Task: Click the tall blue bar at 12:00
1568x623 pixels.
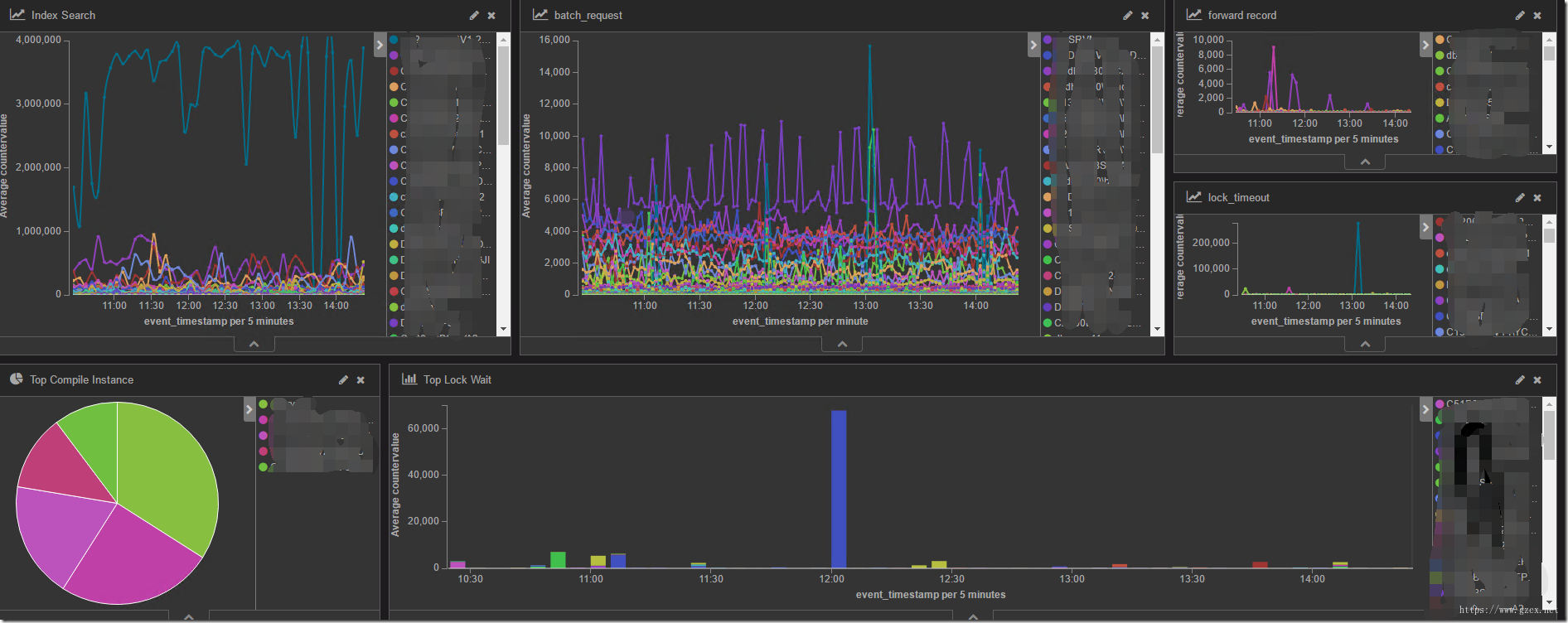Action: [839, 489]
